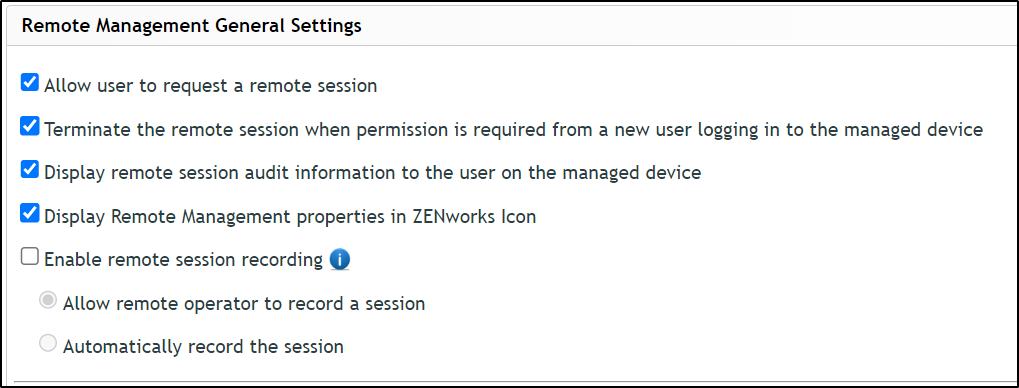Click the 'Automatically record the session' label text
This screenshot has width=1019, height=388.
coord(203,346)
